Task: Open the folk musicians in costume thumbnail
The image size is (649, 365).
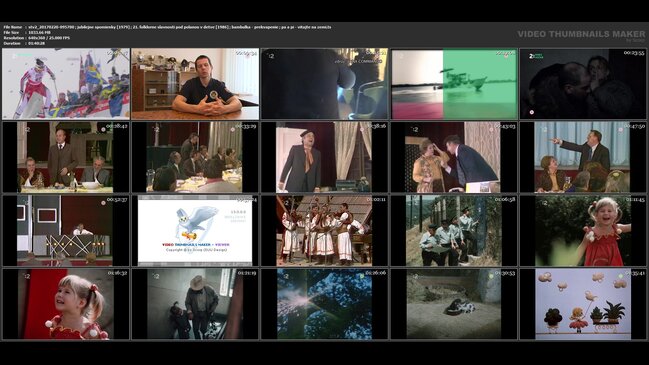Action: [x=324, y=231]
